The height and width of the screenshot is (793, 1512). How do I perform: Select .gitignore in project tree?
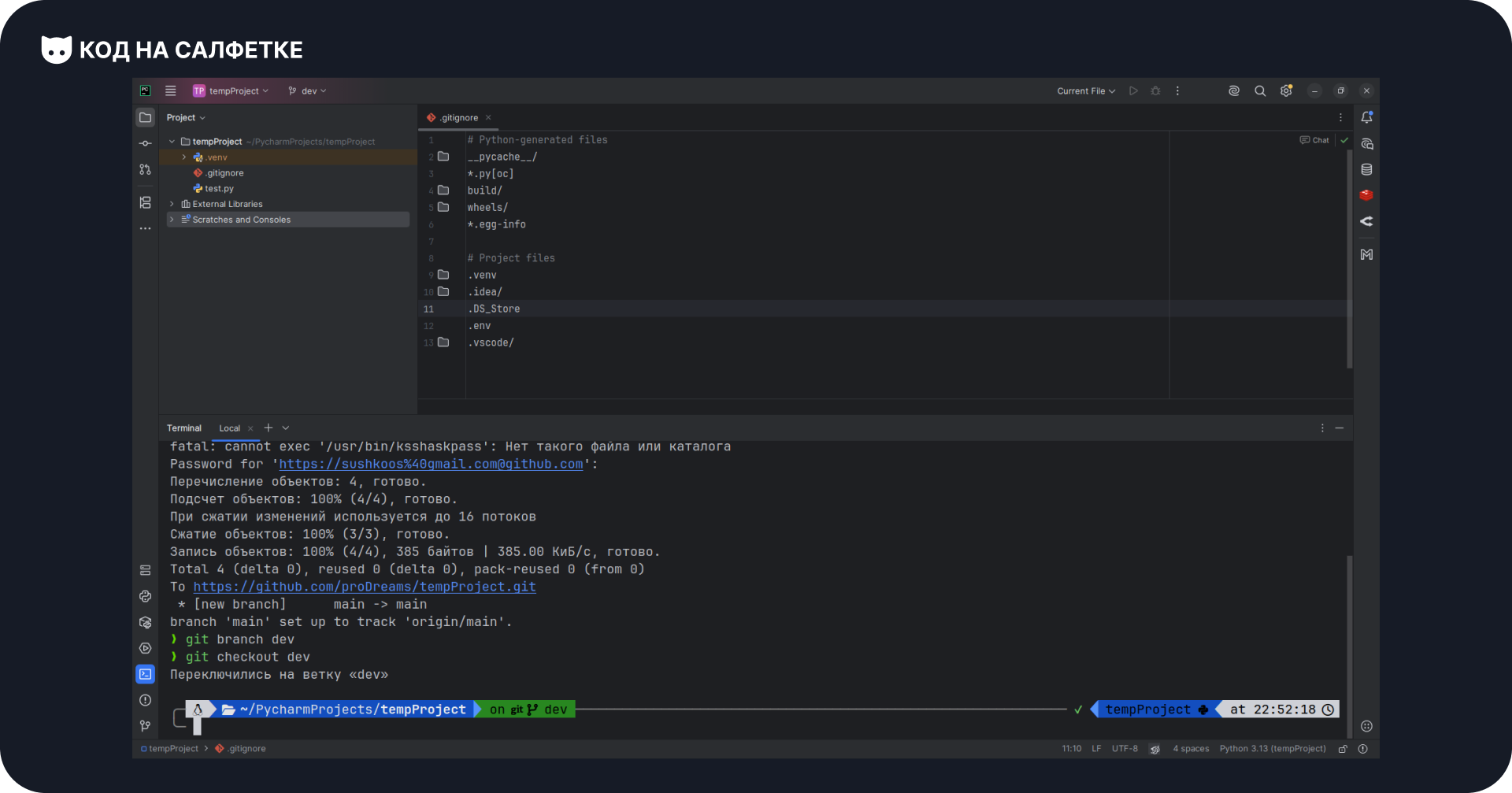(224, 173)
